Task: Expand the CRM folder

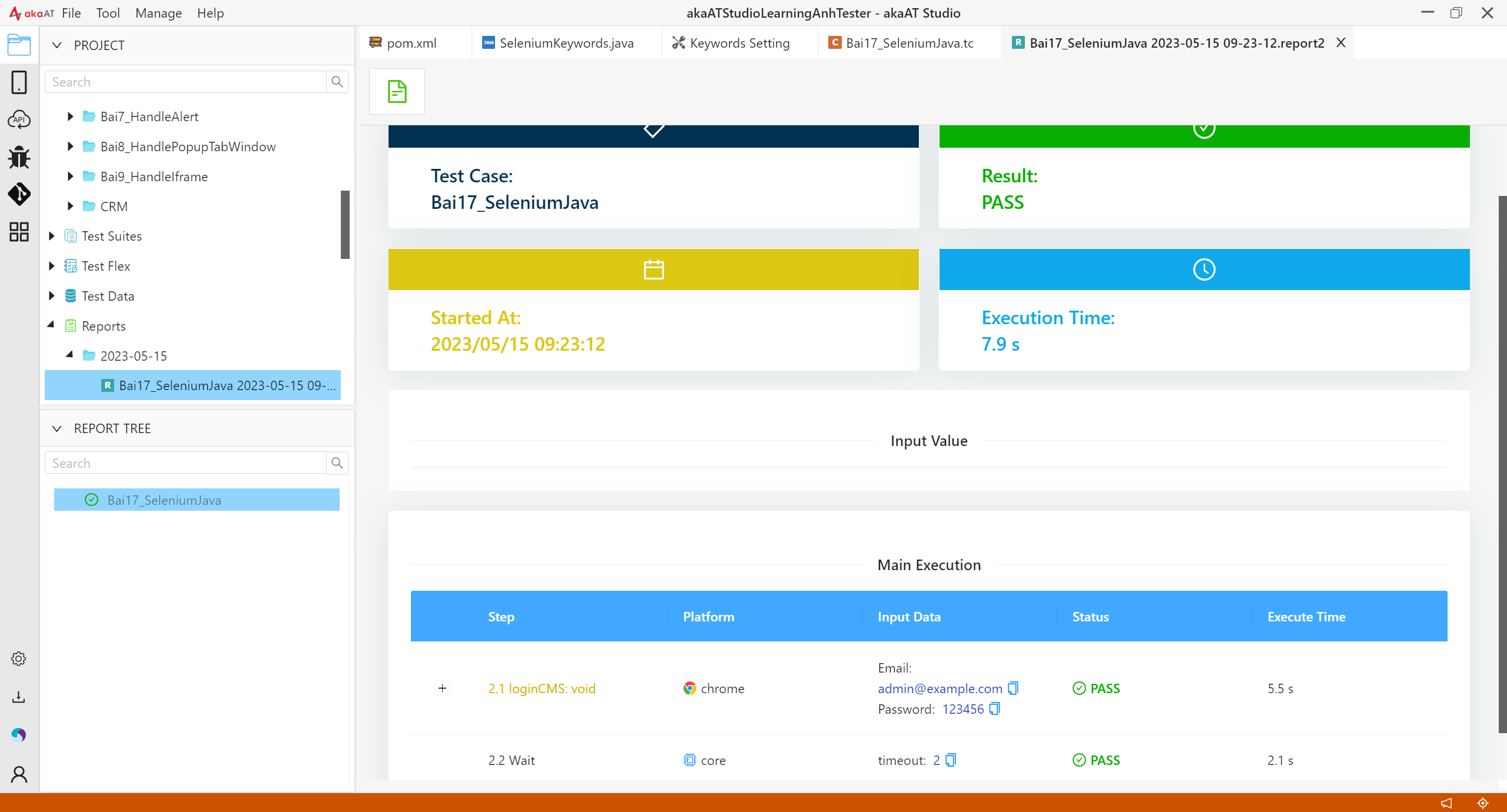Action: click(x=70, y=206)
